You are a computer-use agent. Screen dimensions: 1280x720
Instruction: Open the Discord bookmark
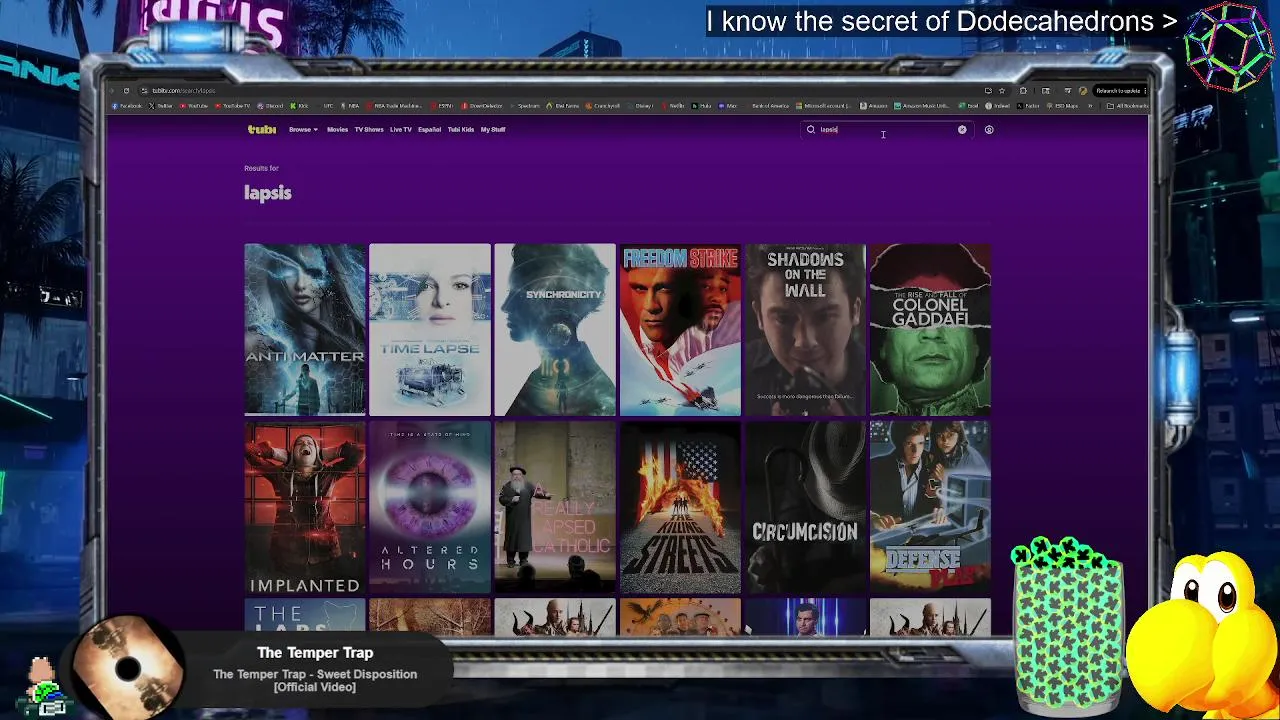tap(270, 106)
